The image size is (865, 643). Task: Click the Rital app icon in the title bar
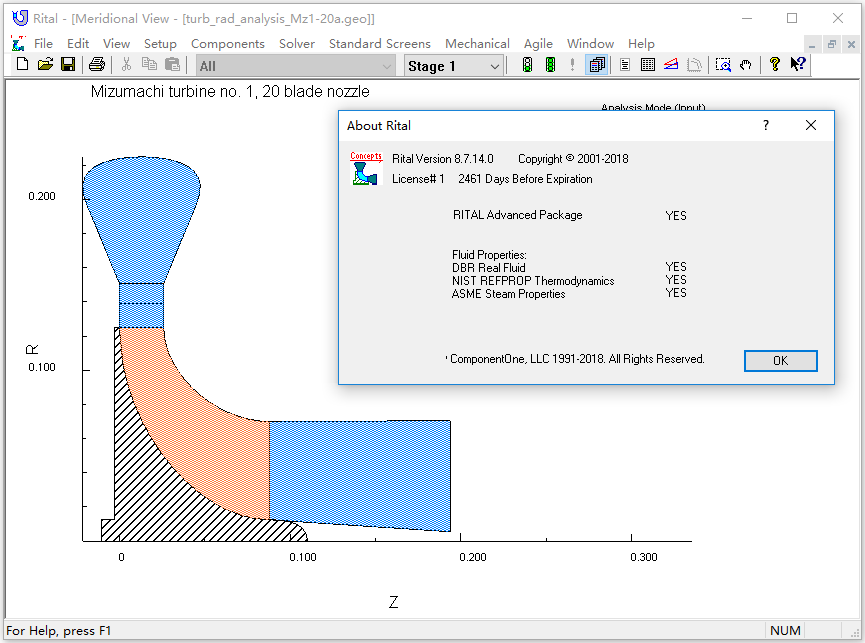[x=20, y=18]
